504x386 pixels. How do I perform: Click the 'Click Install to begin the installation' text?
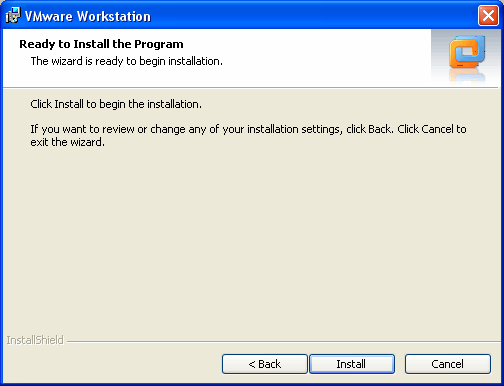(116, 104)
